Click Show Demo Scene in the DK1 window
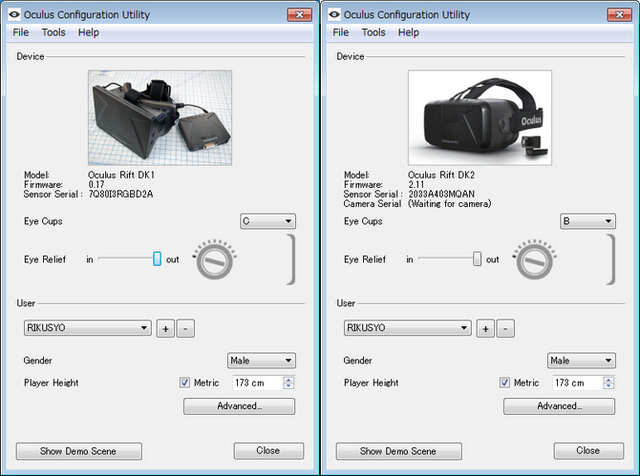640x476 pixels. (79, 451)
